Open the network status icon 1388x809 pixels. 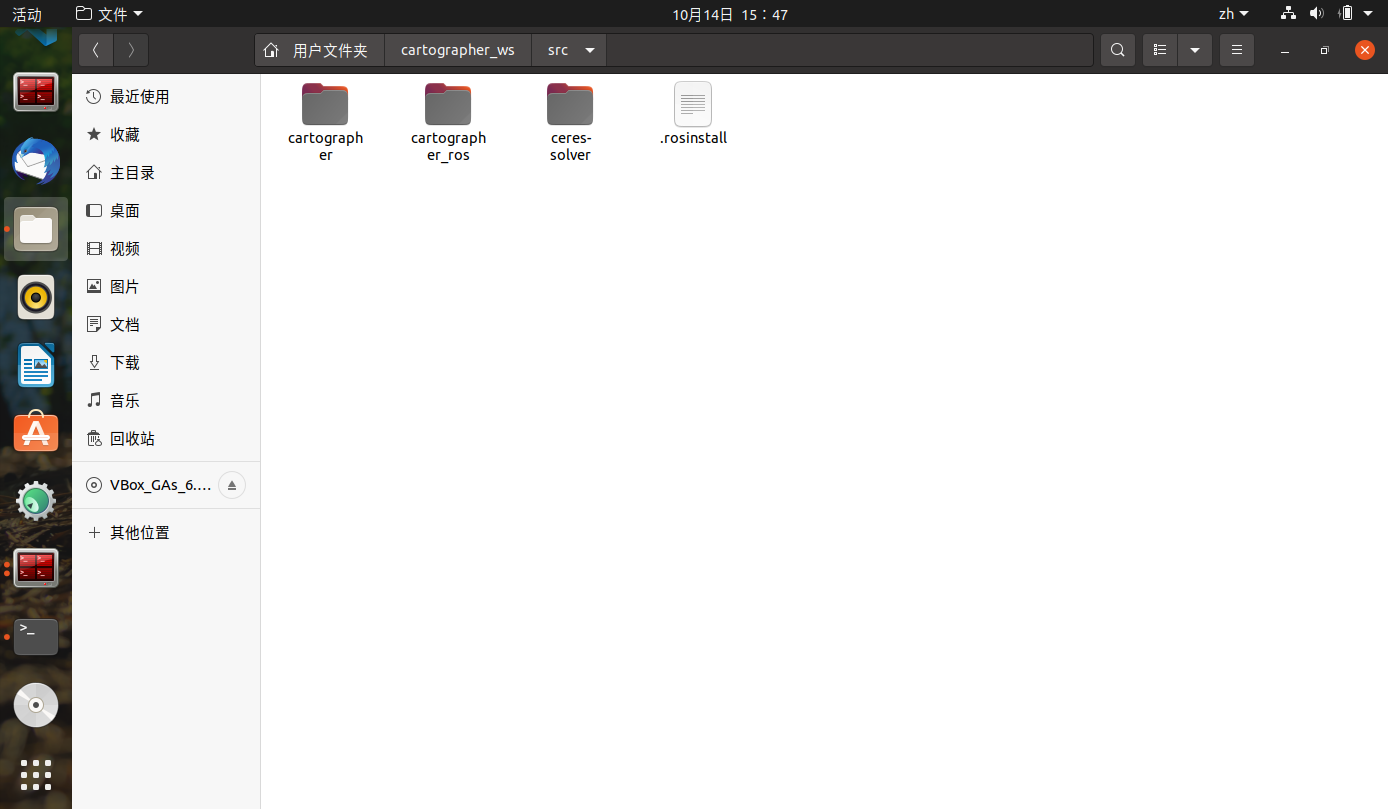pos(1289,14)
